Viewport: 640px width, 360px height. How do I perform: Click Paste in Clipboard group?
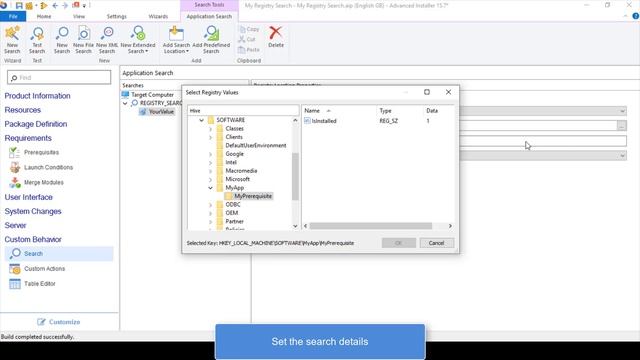(249, 49)
